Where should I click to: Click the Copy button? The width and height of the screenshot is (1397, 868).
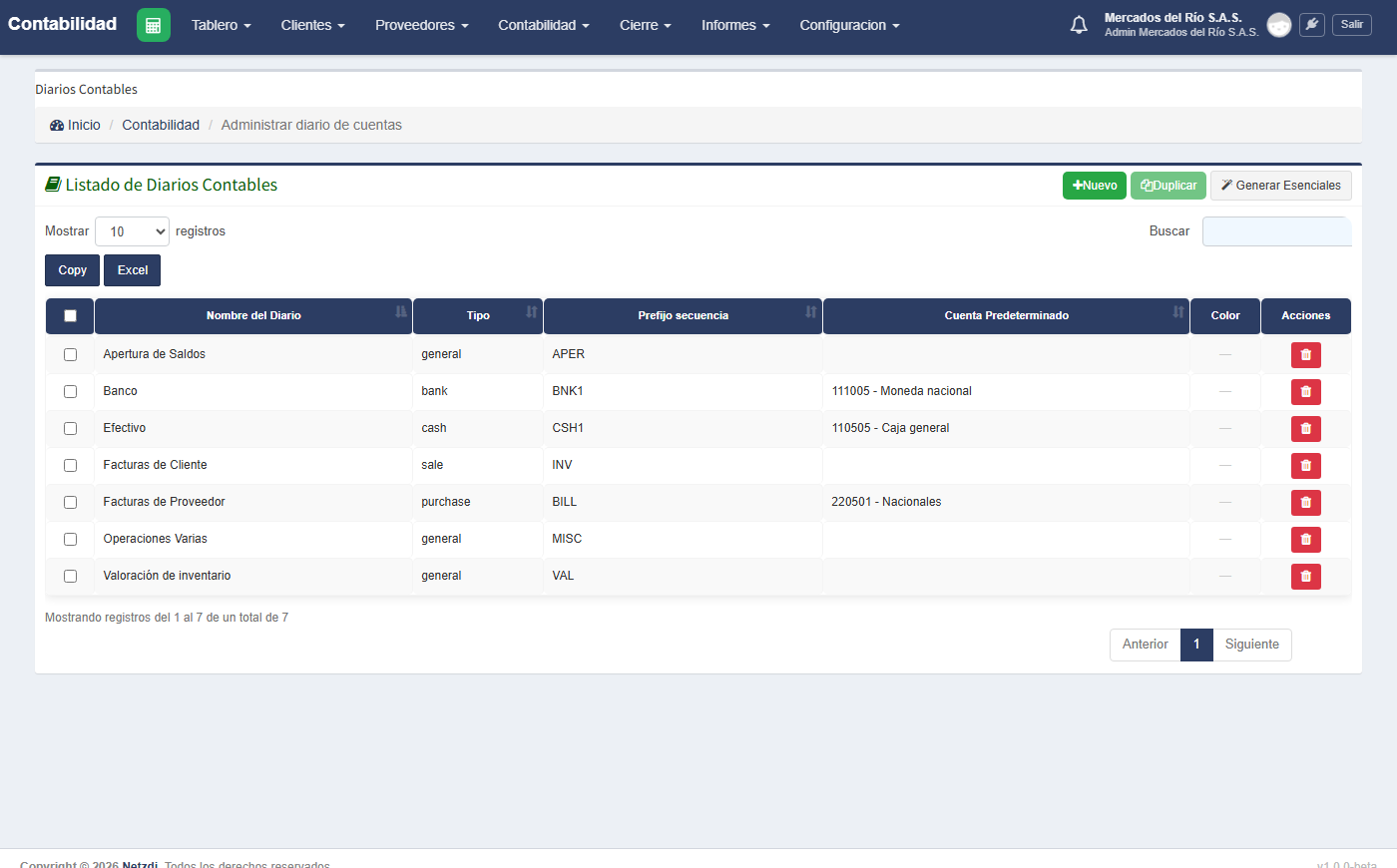tap(72, 270)
